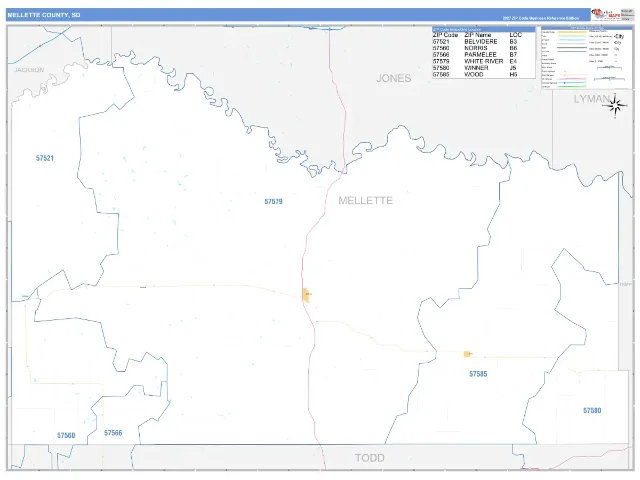
Task: Click the 57560 ZIP label on the map
Action: (x=66, y=436)
